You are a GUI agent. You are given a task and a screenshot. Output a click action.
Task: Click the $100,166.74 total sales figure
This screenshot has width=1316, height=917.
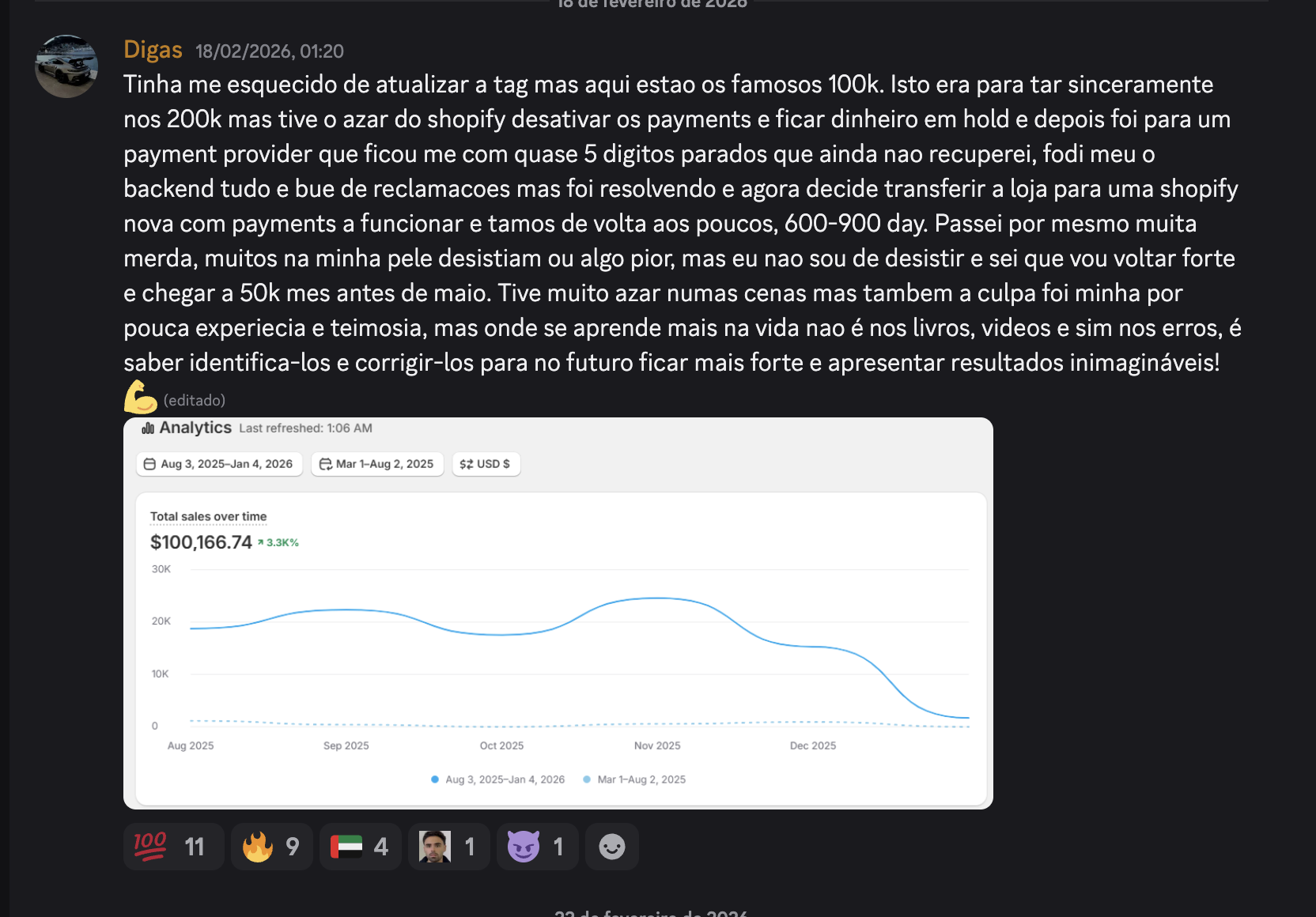201,542
